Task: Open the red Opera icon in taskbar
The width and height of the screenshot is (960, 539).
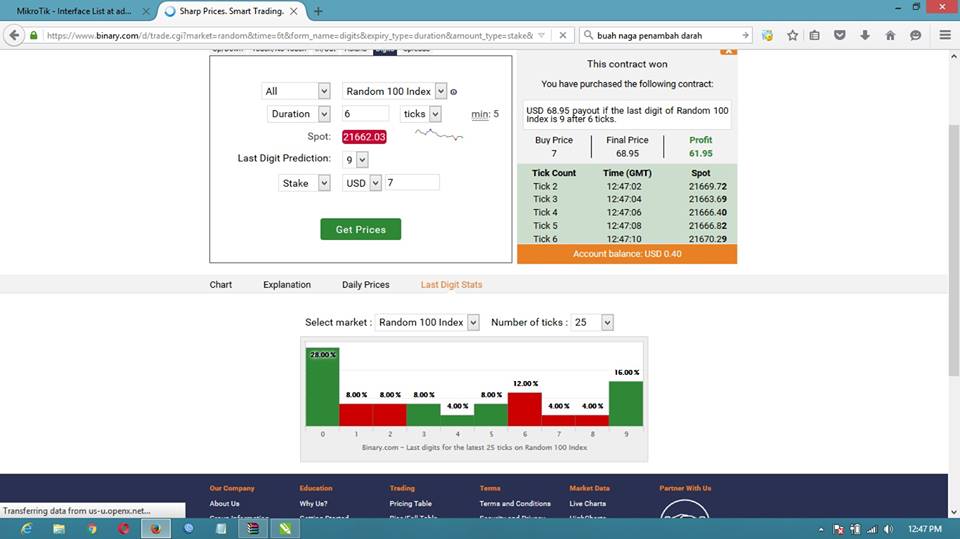Action: [124, 529]
